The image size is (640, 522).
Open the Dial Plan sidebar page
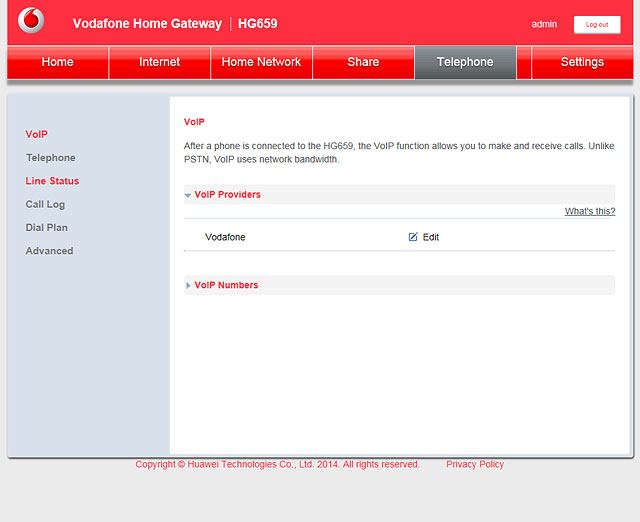tap(47, 227)
